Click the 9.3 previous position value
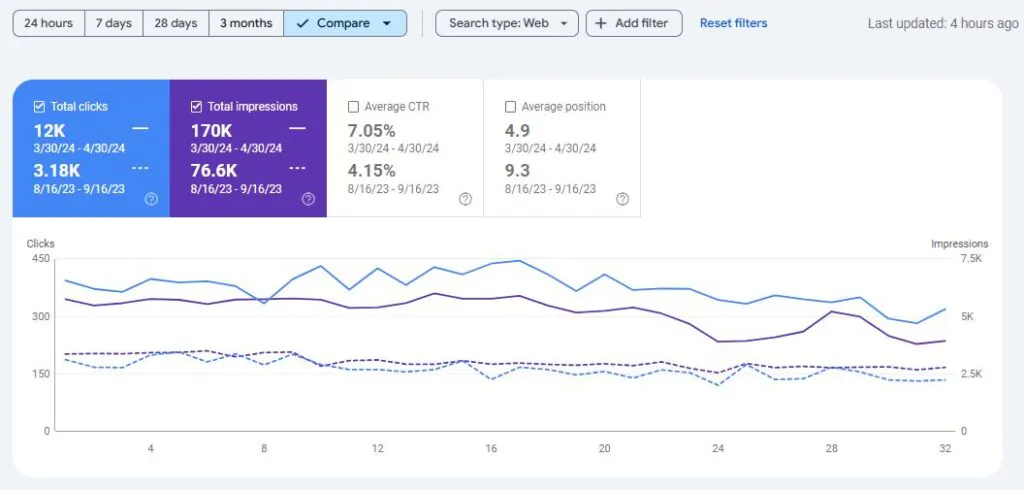 pyautogui.click(x=517, y=171)
